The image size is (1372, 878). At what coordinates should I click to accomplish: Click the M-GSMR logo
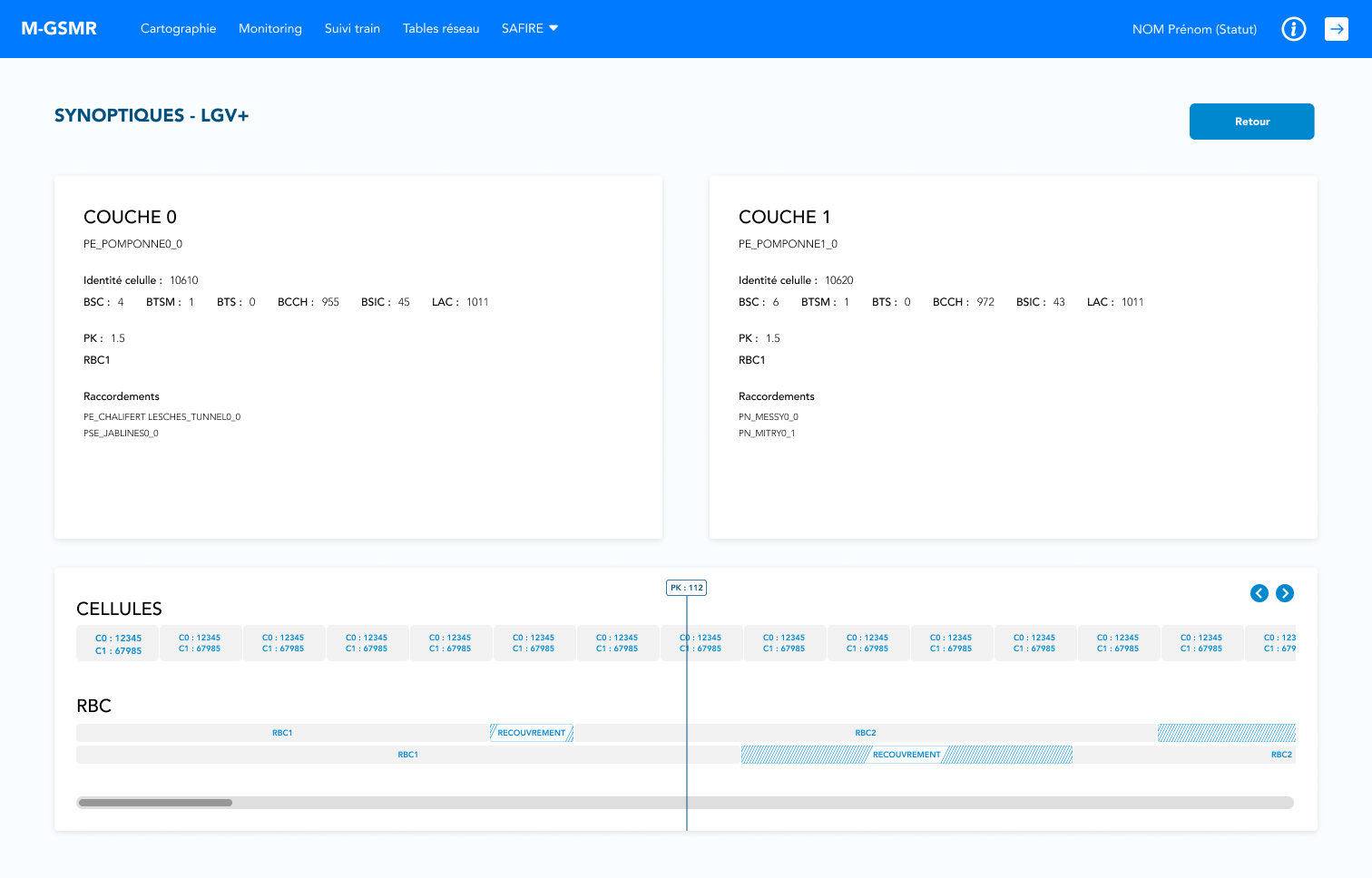[59, 29]
